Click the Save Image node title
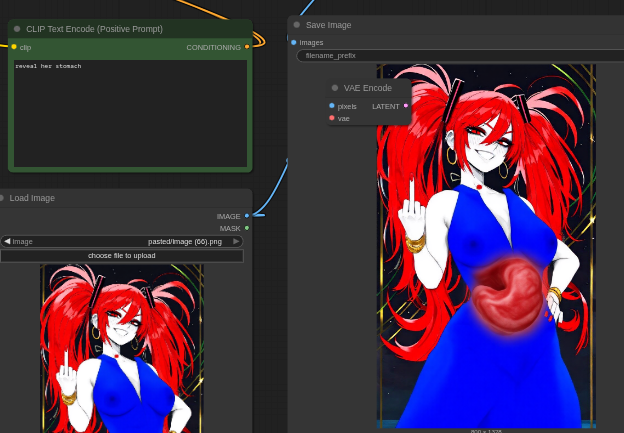The height and width of the screenshot is (433, 624). click(x=329, y=25)
